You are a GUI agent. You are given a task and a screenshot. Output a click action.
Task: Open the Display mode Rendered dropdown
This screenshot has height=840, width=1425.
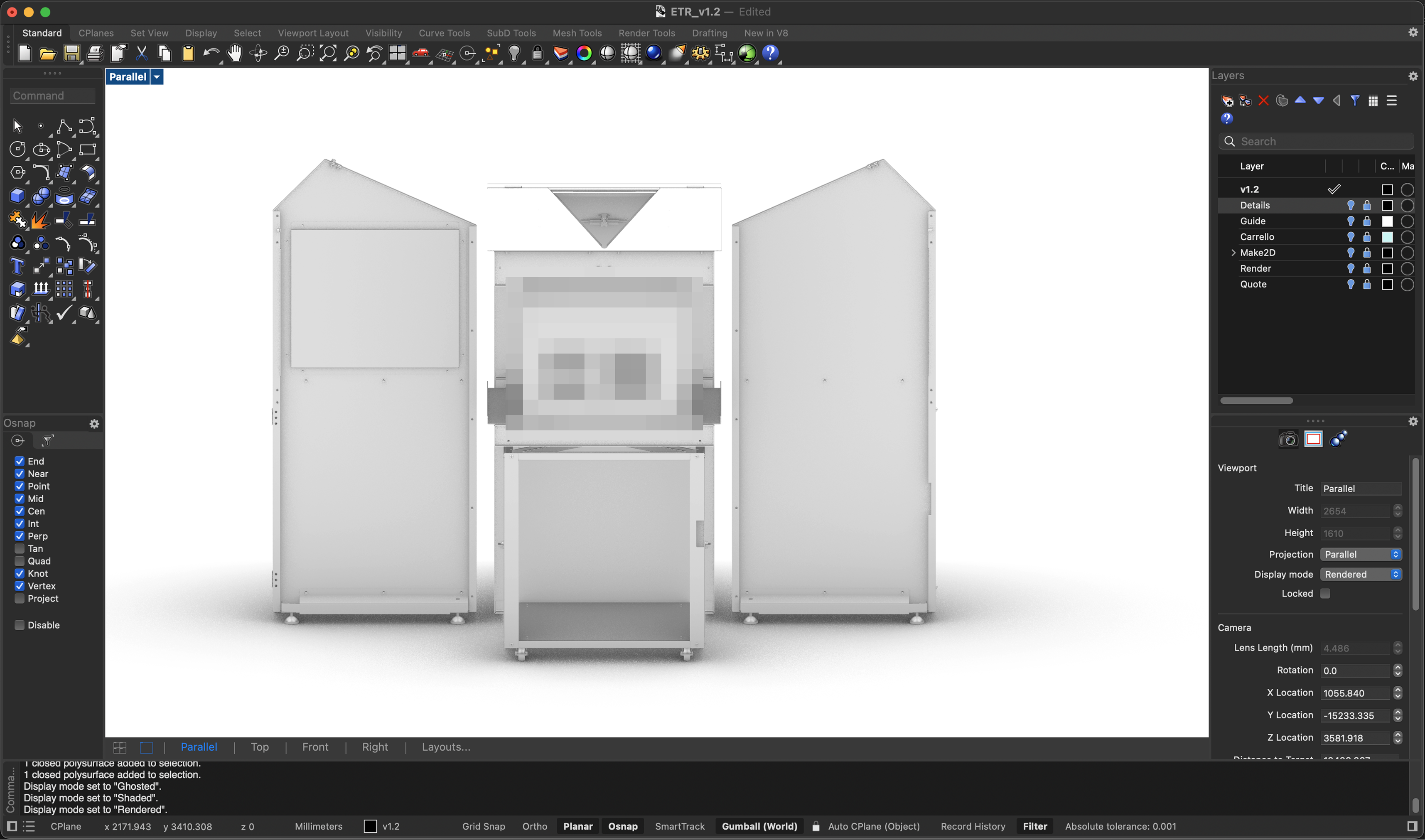[1361, 574]
